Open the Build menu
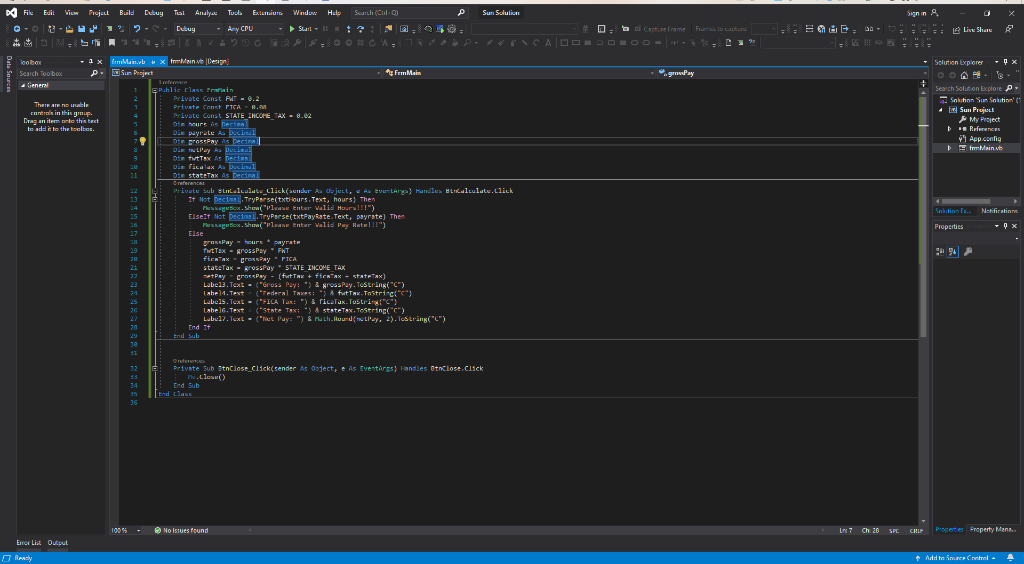The image size is (1024, 564). (x=126, y=13)
